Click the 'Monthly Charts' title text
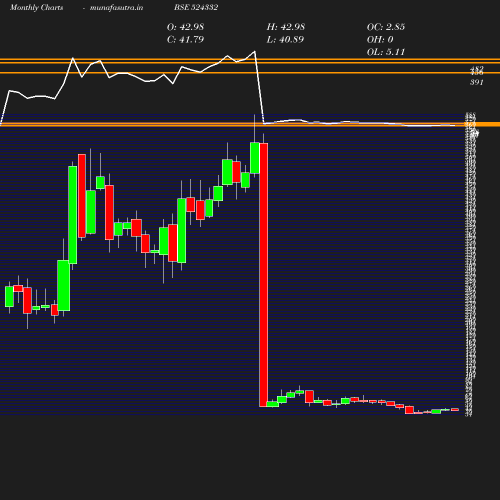 tap(36, 7)
